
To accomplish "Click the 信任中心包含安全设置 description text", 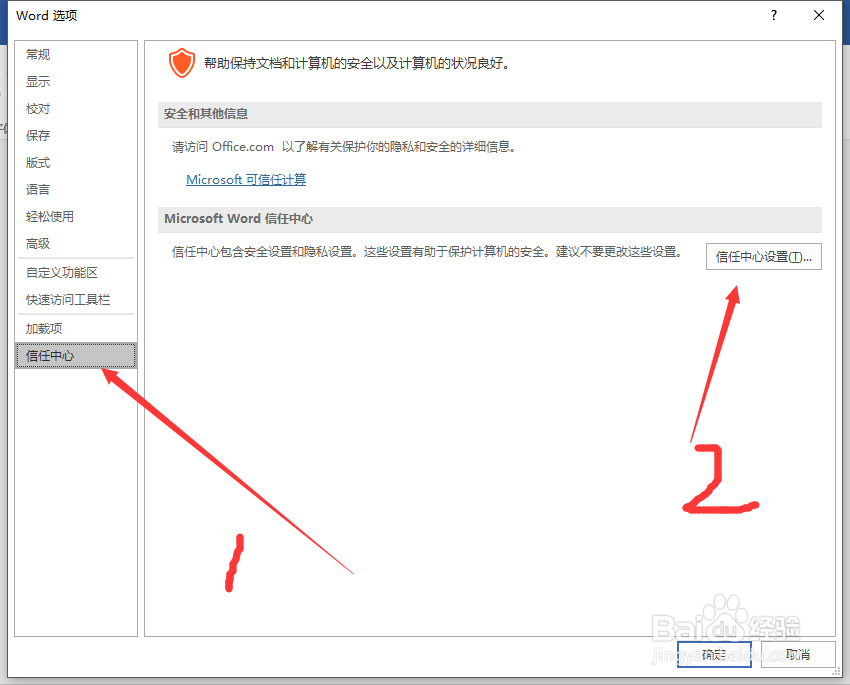I will (427, 252).
